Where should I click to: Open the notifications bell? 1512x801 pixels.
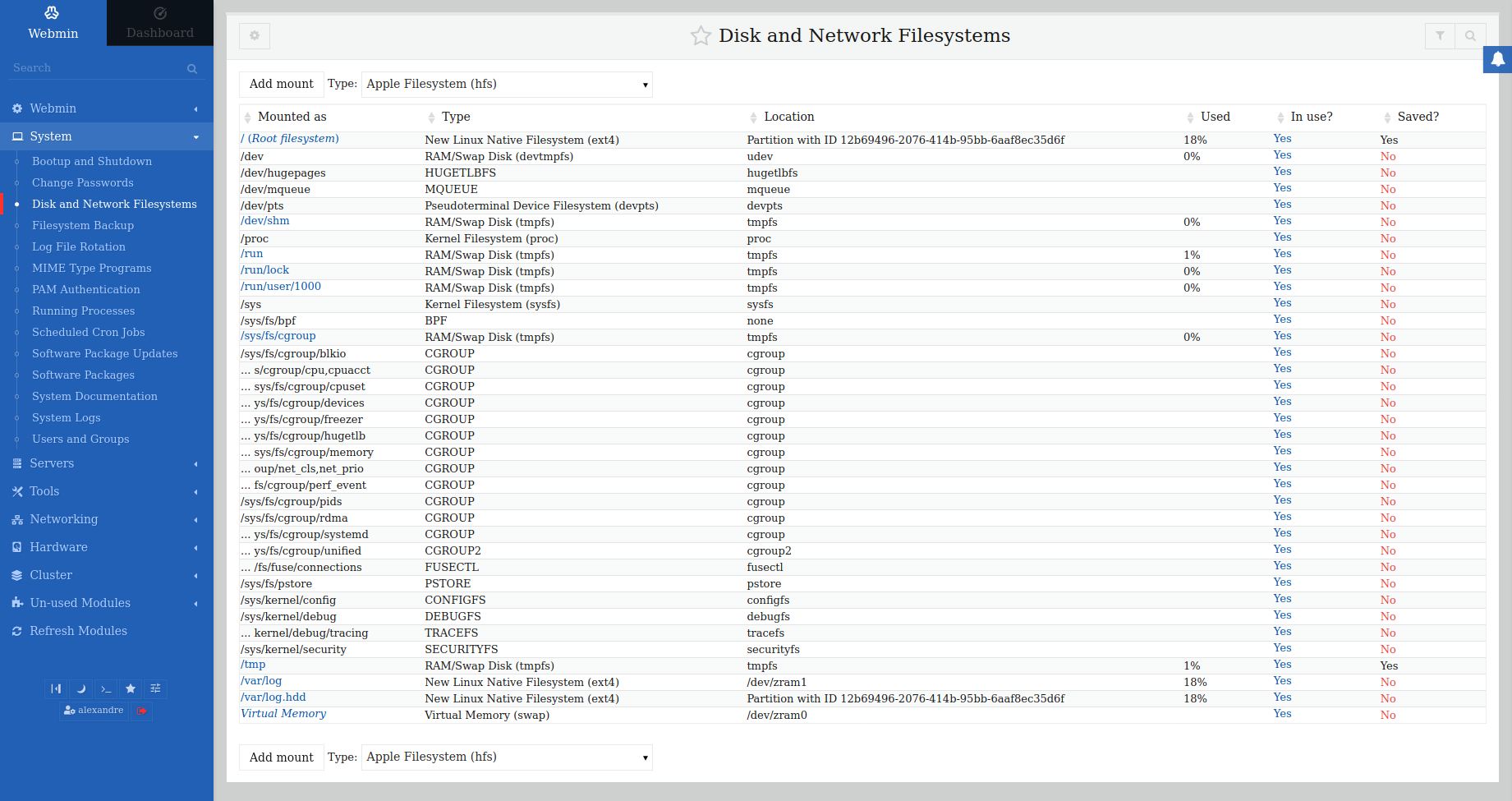coord(1497,59)
